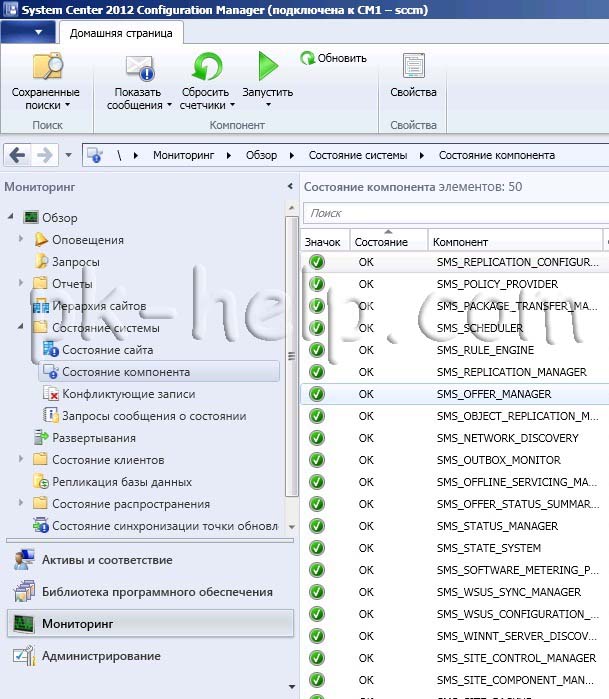Click the breadcrumb root icon

[95, 156]
